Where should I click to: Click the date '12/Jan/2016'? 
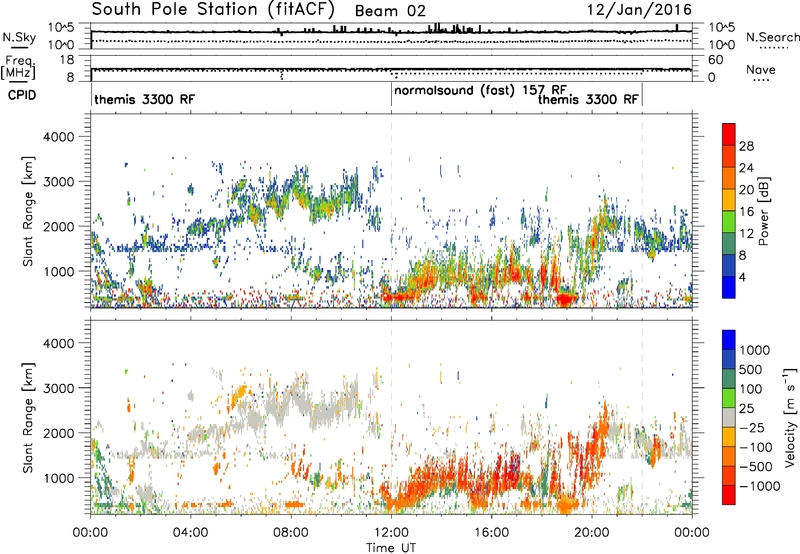(639, 10)
